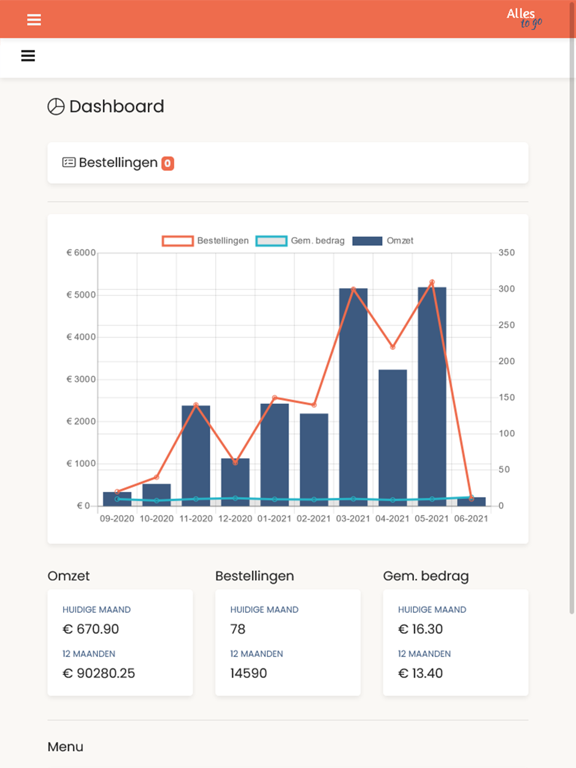Click the dark blue Omzet legend swatch

367,240
